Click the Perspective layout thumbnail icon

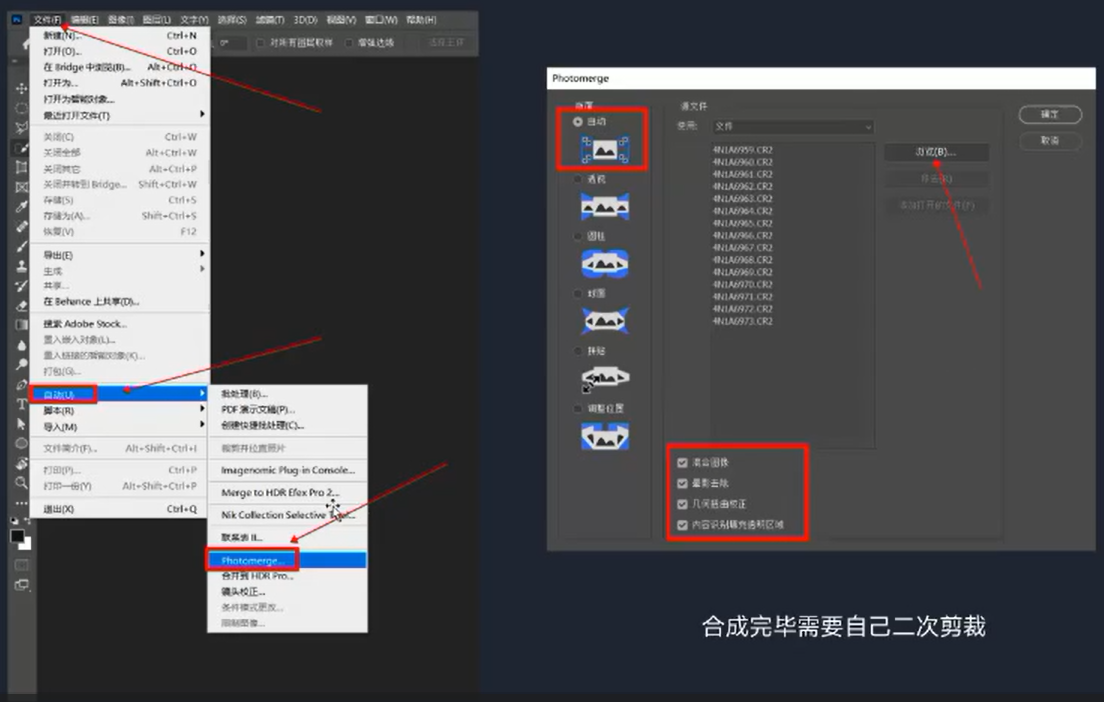604,206
